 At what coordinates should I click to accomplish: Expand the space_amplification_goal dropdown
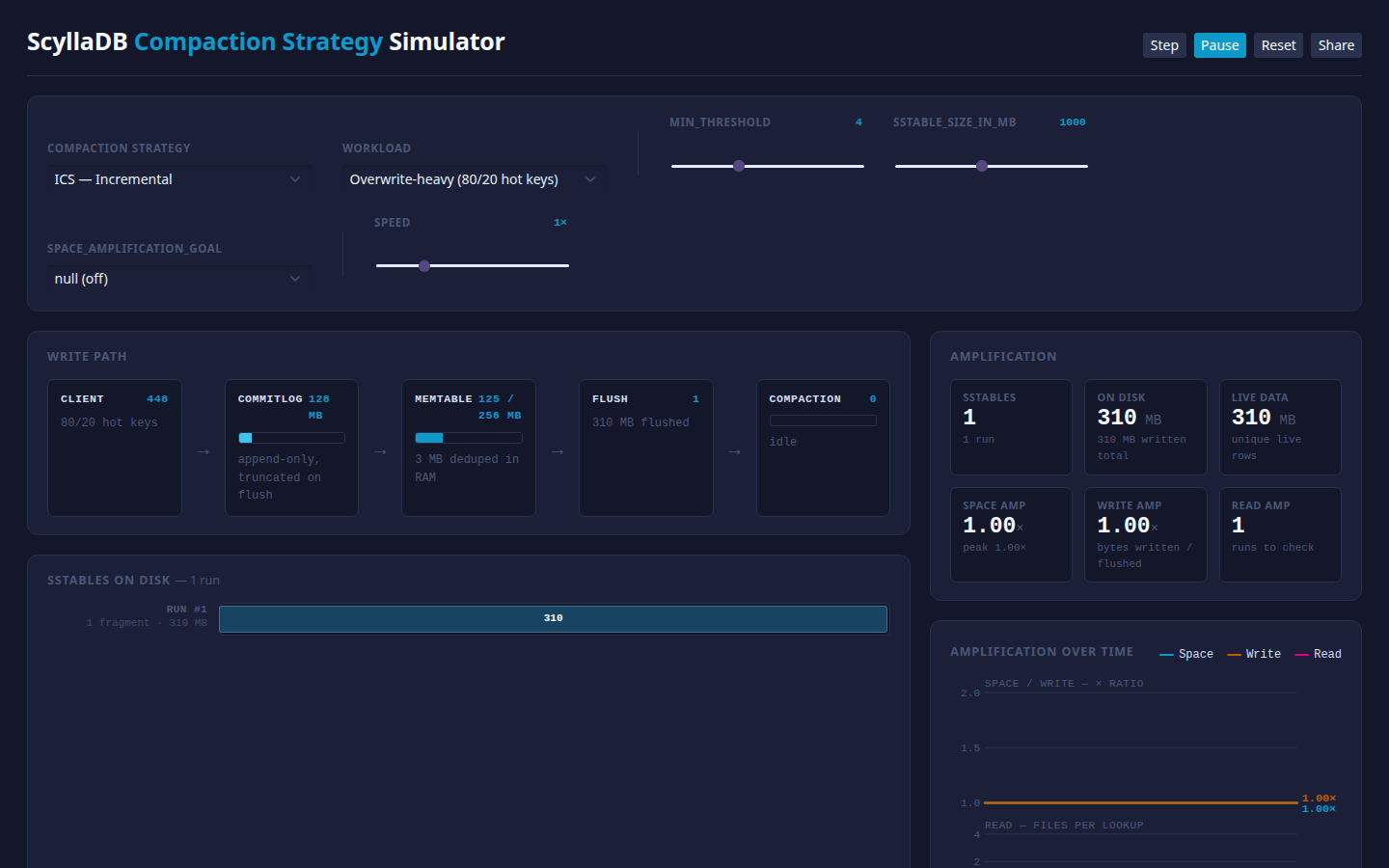178,279
